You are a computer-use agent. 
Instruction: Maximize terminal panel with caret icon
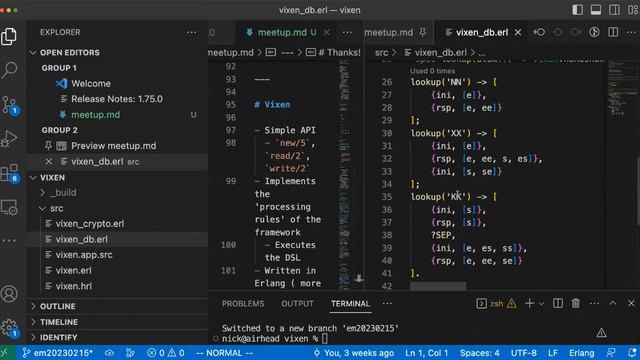pyautogui.click(x=613, y=303)
